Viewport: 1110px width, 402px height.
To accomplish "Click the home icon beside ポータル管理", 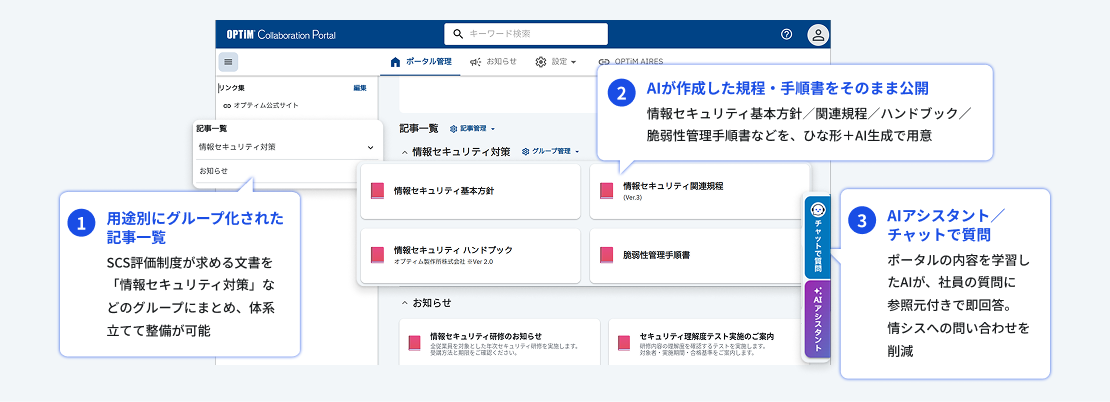I will tap(396, 62).
